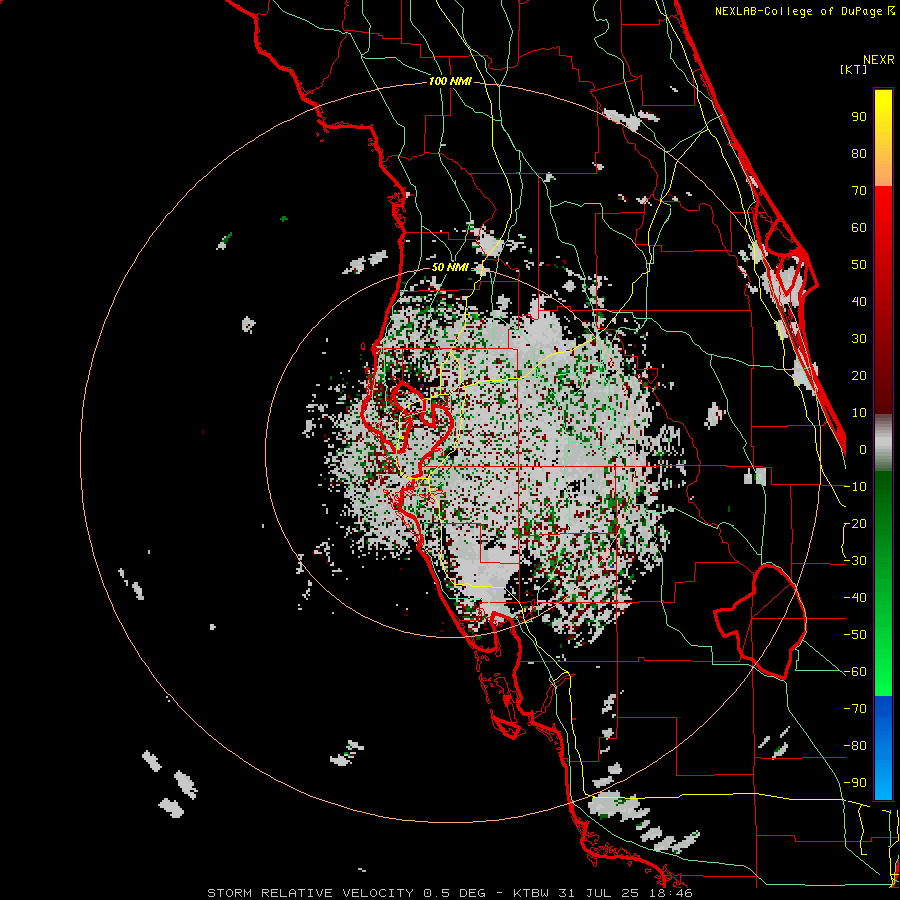Click the 40 value on the velocity scale
The height and width of the screenshot is (900, 900).
(x=859, y=302)
